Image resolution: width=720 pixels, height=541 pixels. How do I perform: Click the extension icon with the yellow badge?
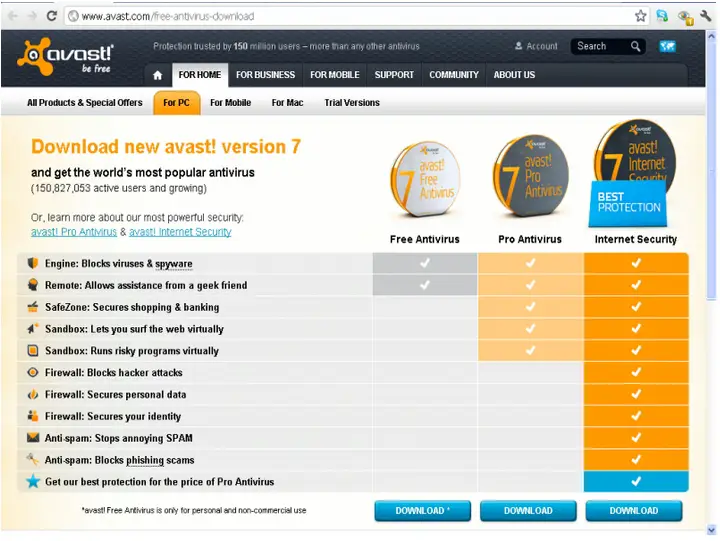685,17
